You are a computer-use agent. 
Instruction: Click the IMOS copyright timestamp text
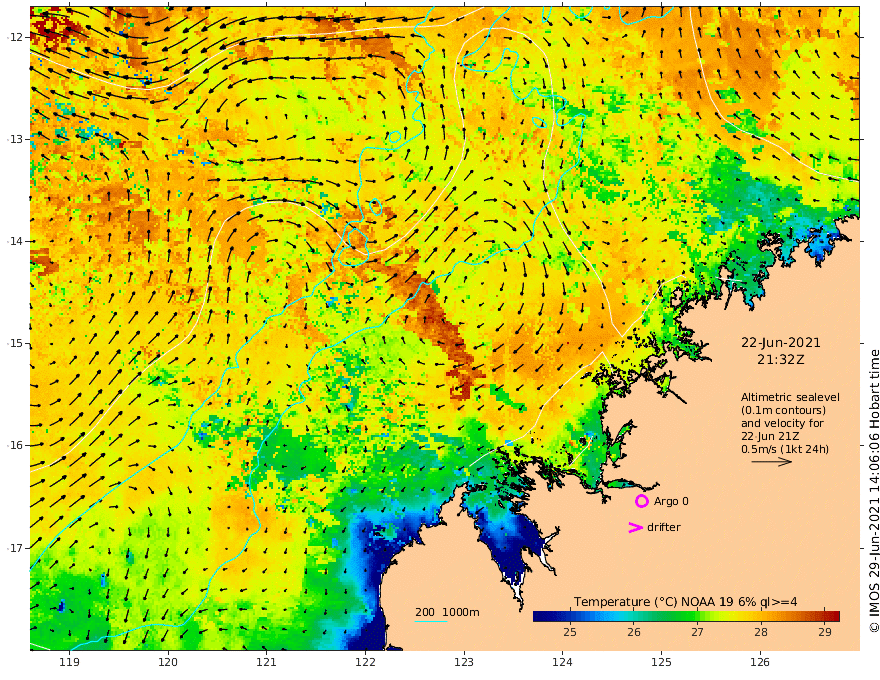click(874, 491)
